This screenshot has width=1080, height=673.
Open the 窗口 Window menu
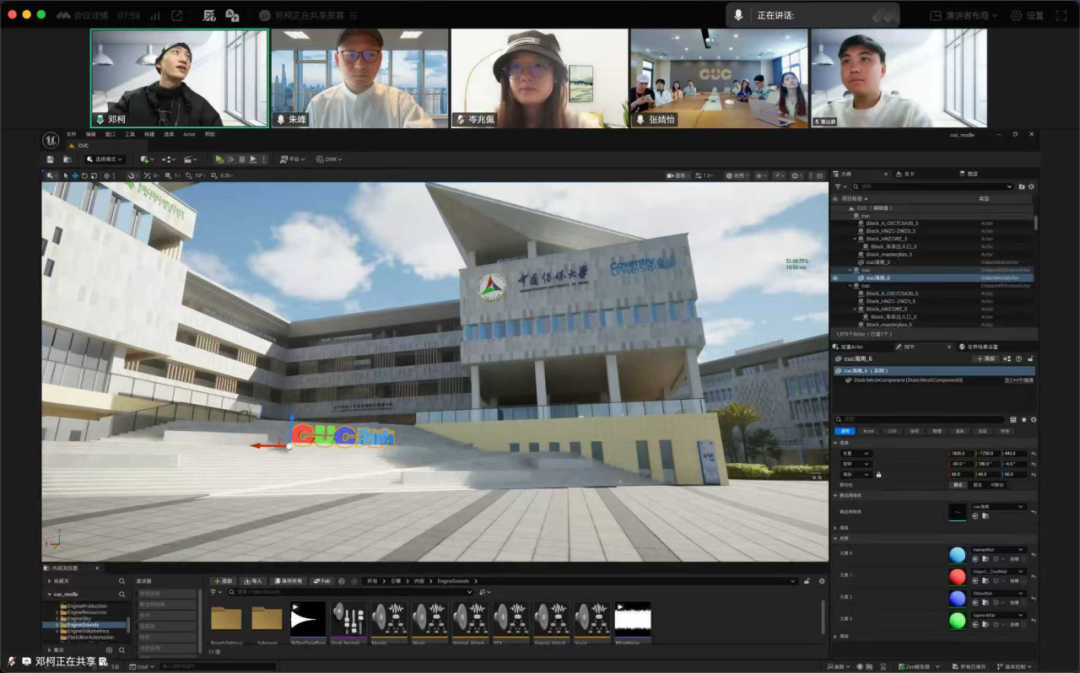(110, 134)
